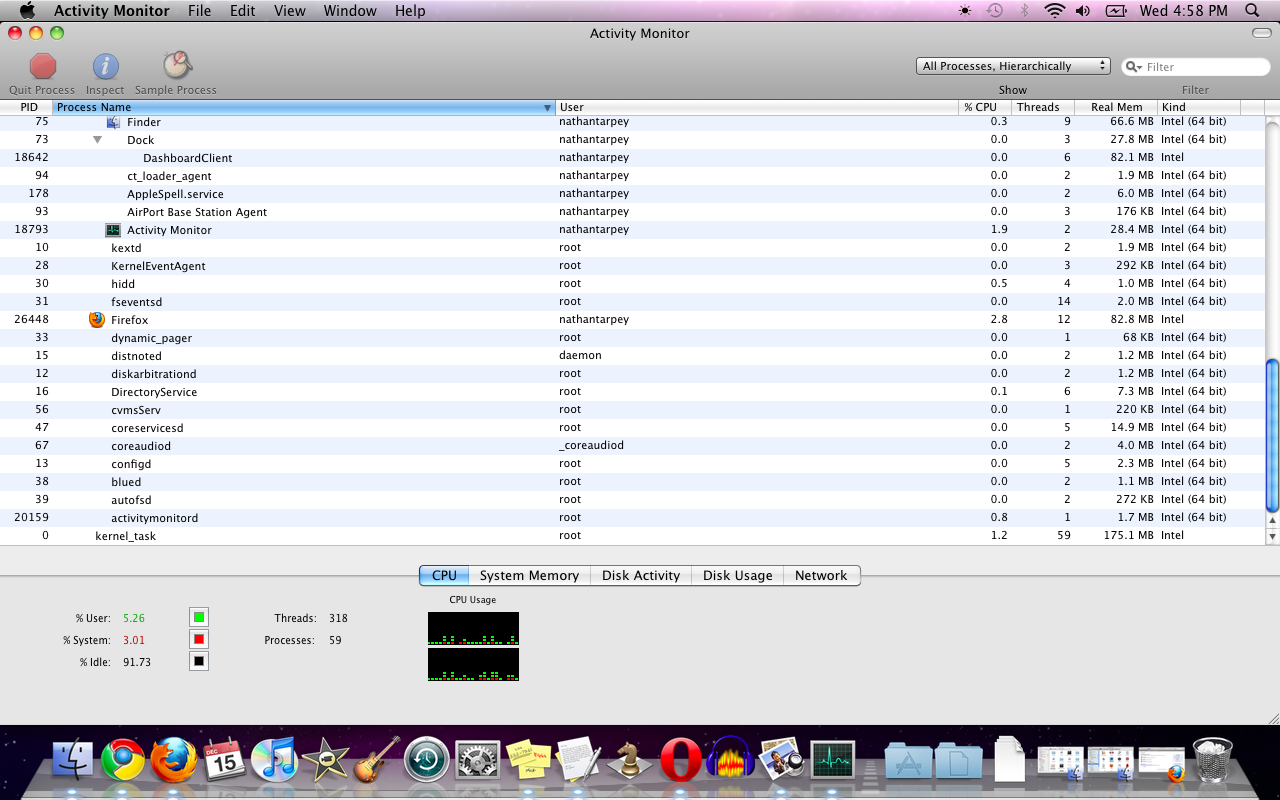Select the Activity Monitor row icon in the list
This screenshot has width=1280, height=800.
pyautogui.click(x=113, y=230)
